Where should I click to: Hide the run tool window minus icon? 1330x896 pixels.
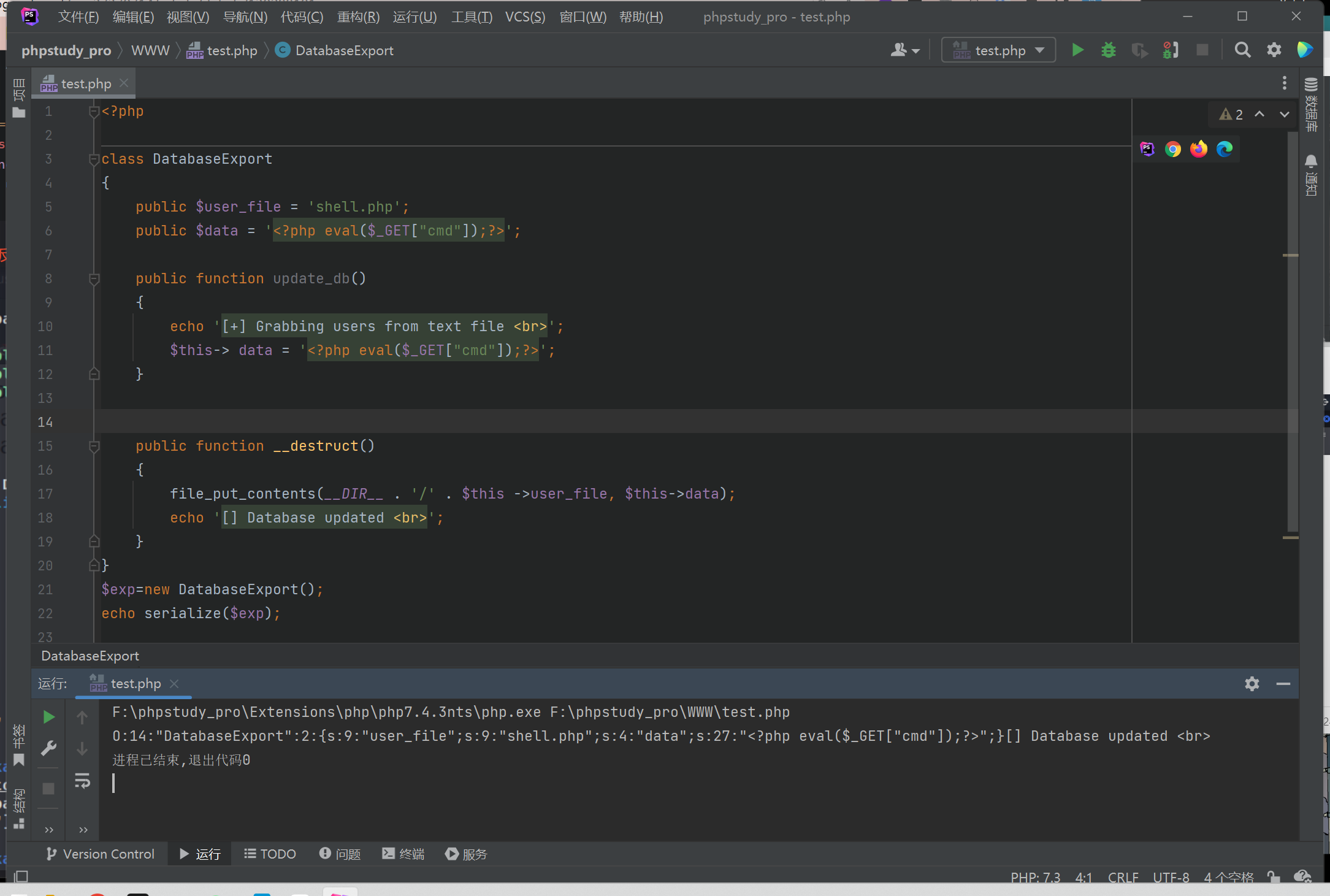[x=1283, y=683]
